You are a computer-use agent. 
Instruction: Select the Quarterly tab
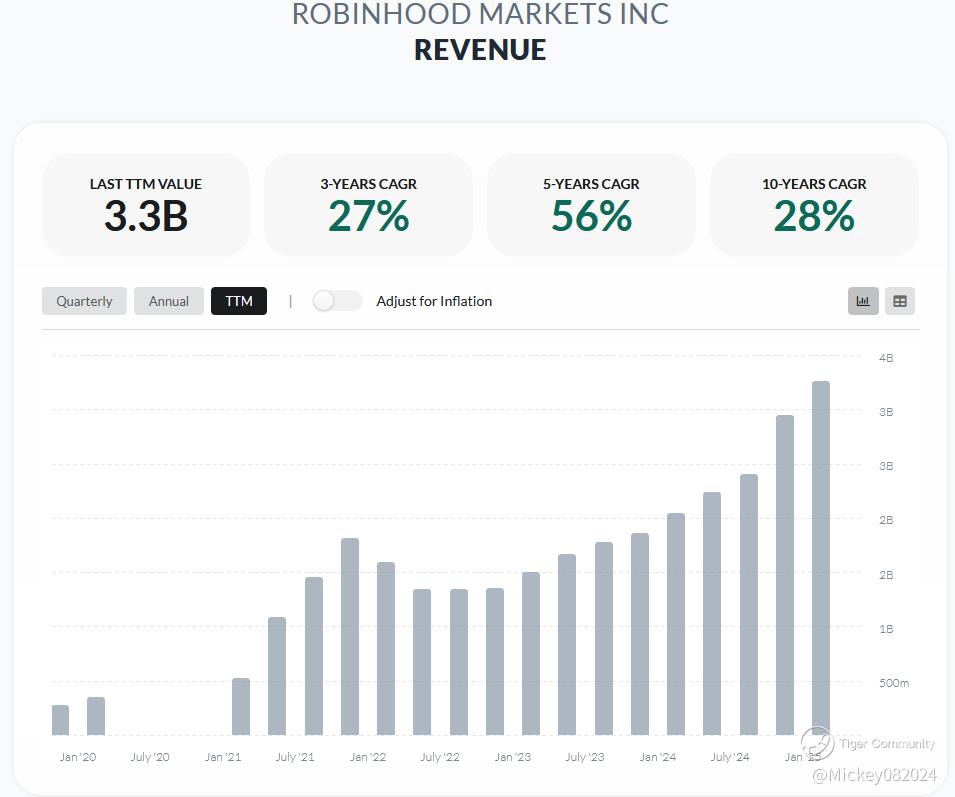[84, 301]
